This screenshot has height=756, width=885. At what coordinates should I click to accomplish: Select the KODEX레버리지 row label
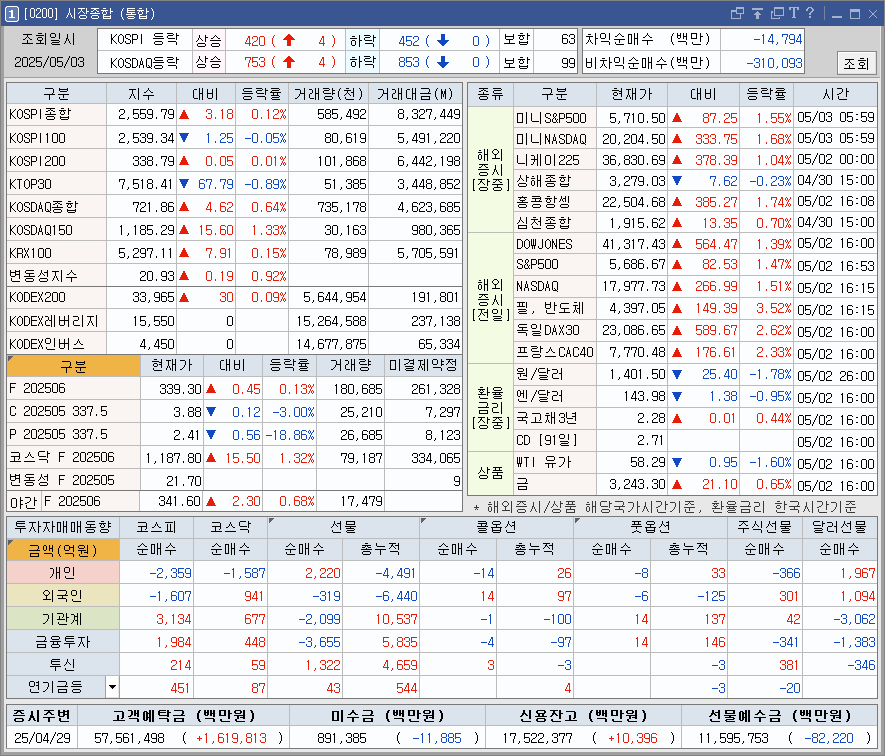54,321
